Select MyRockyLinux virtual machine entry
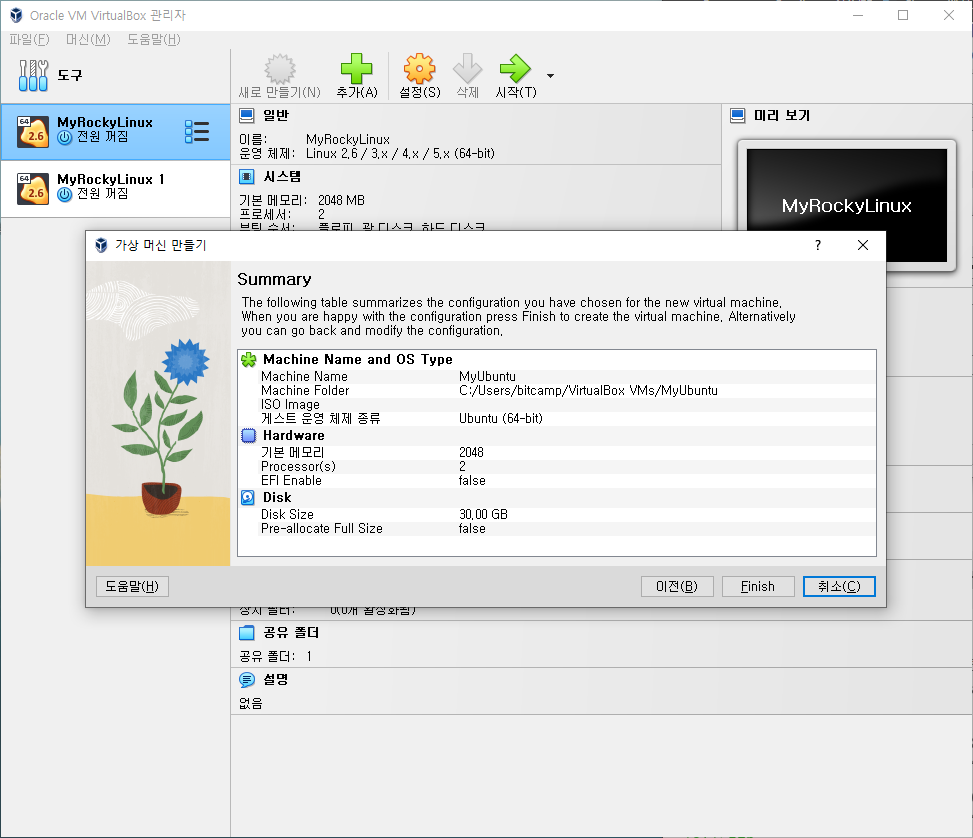Screen dimensions: 973x838 click(x=115, y=132)
